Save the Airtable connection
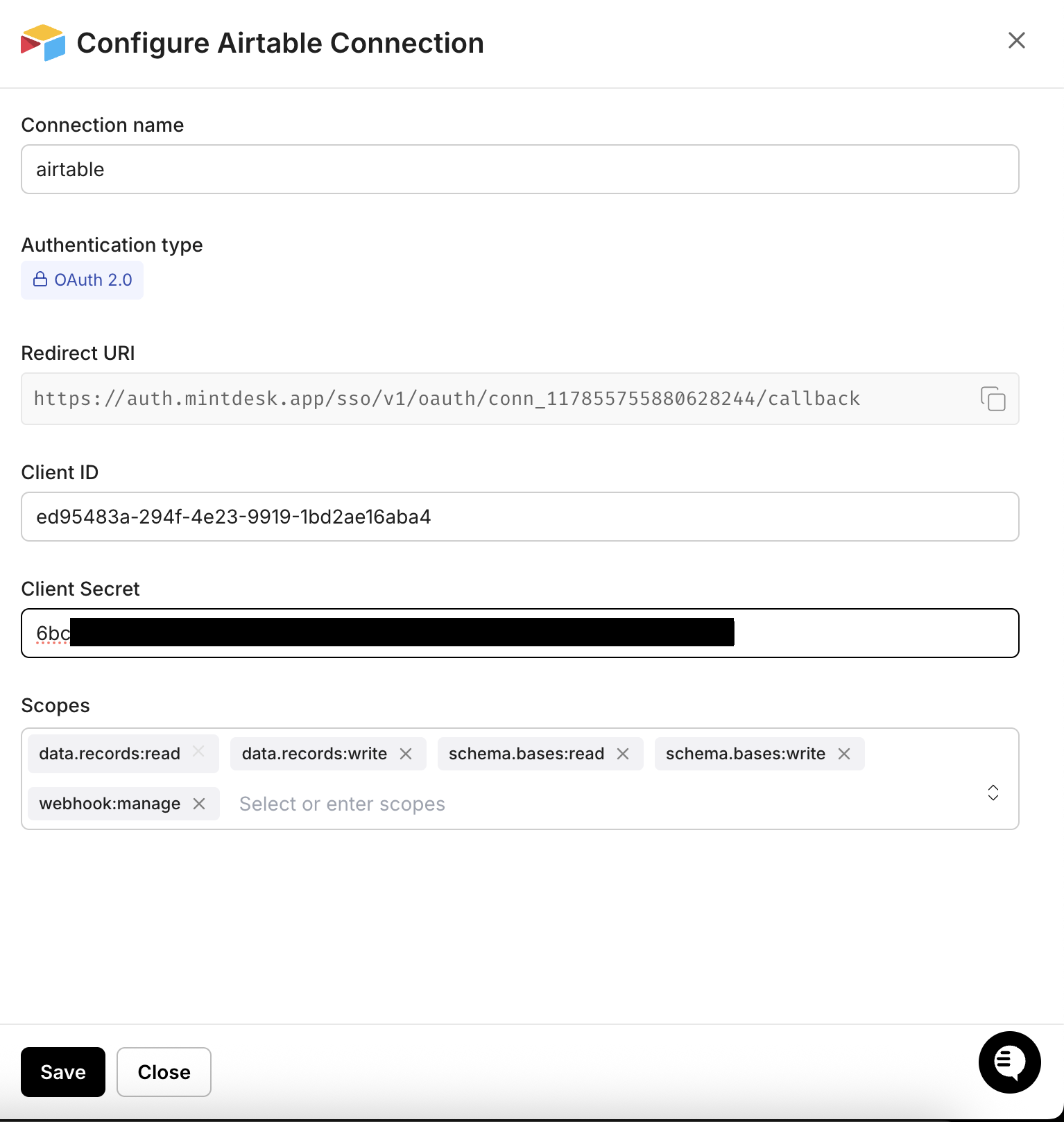Viewport: 1064px width, 1122px height. [x=62, y=1071]
